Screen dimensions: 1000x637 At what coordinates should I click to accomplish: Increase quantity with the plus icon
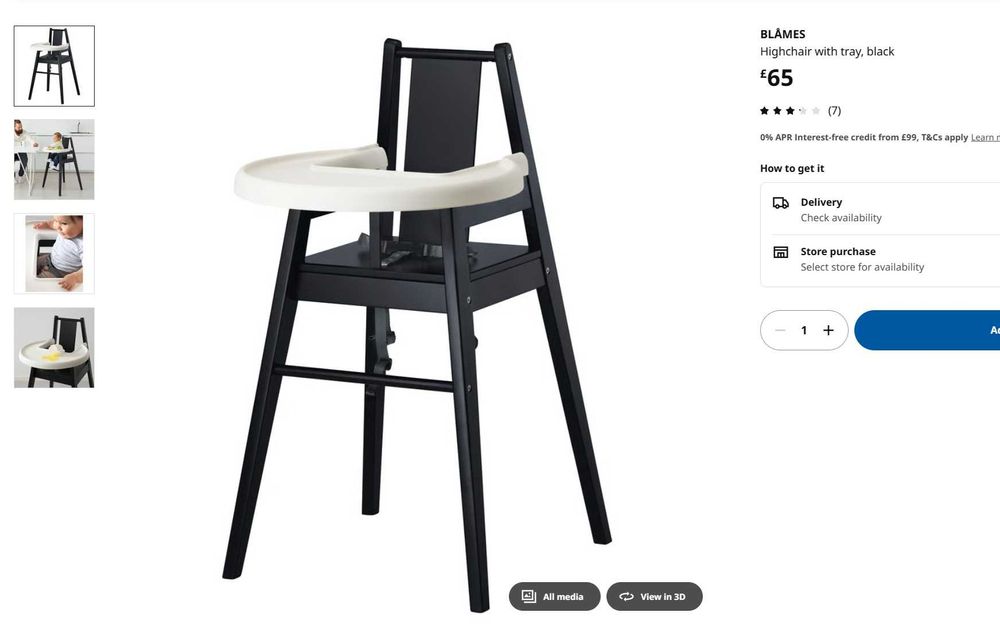(828, 330)
